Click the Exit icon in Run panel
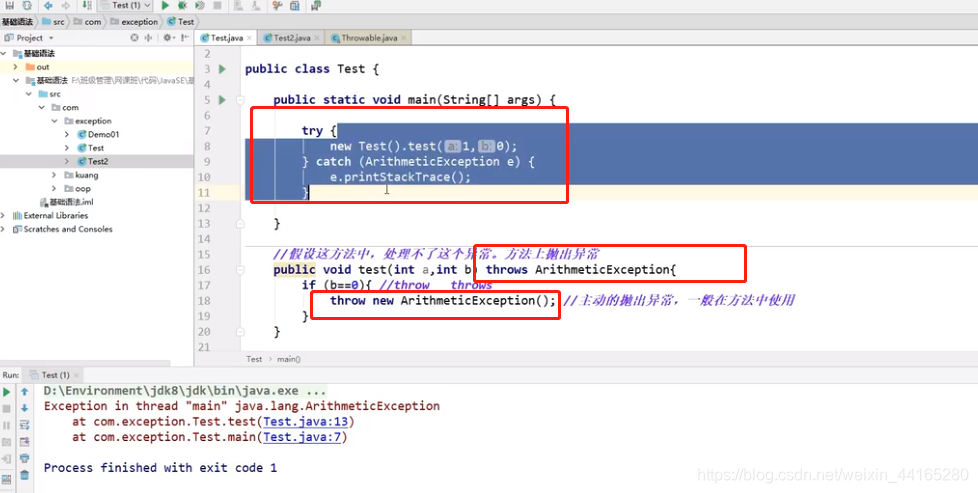 [7, 458]
